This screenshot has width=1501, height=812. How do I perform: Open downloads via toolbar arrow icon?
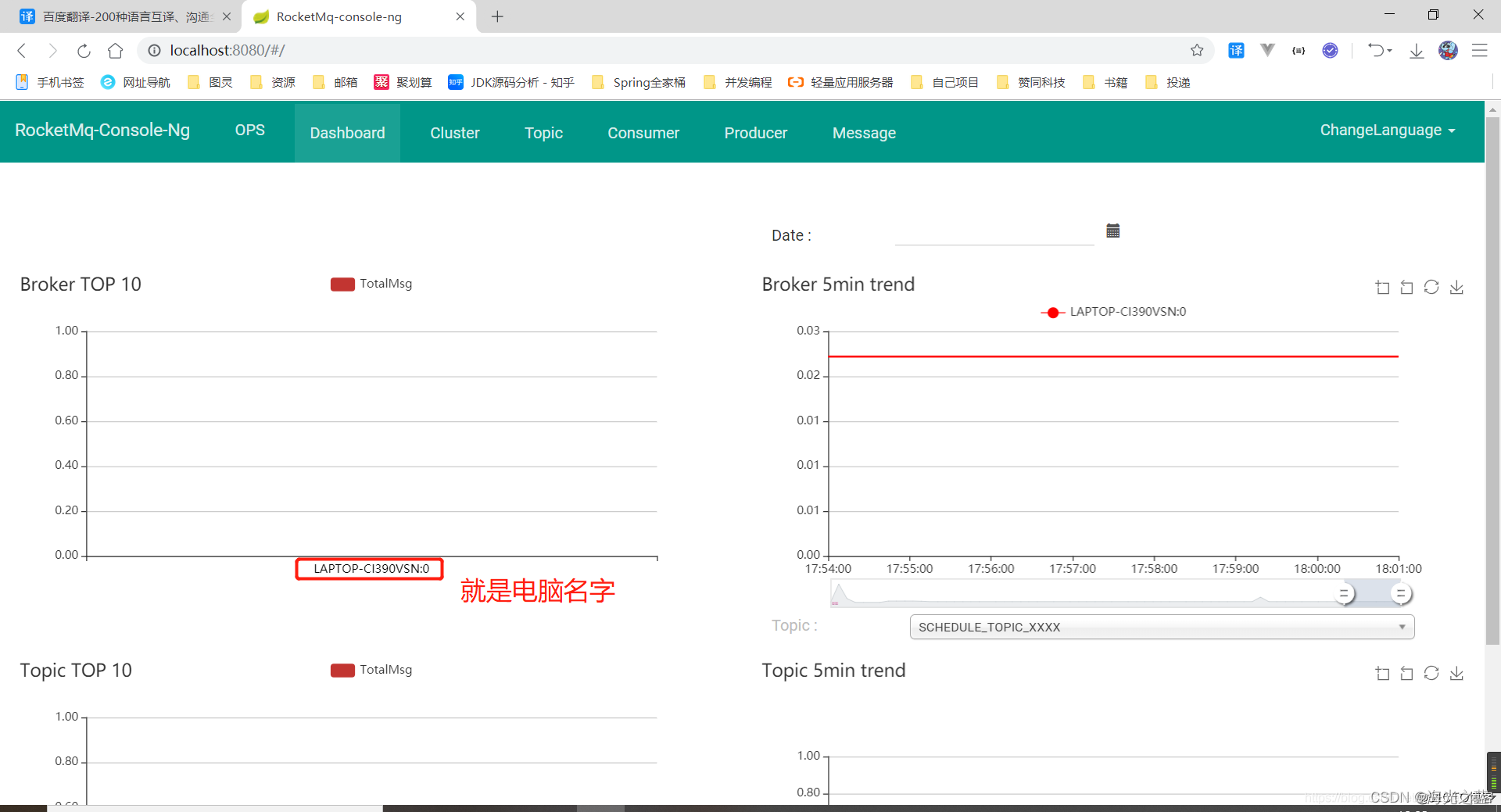pos(1417,51)
